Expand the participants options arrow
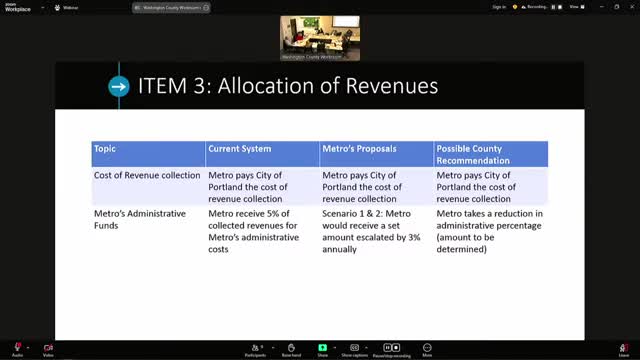The width and height of the screenshot is (640, 360). 273,348
